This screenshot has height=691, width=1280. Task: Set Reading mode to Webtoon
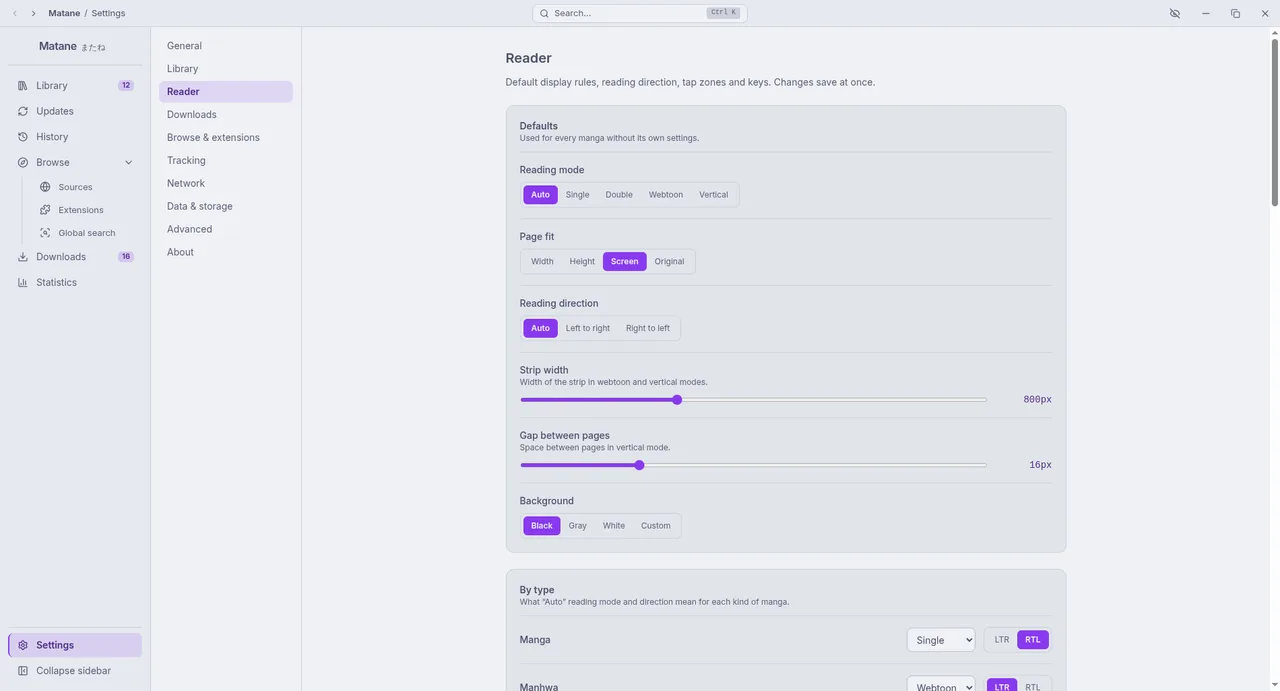tap(666, 195)
